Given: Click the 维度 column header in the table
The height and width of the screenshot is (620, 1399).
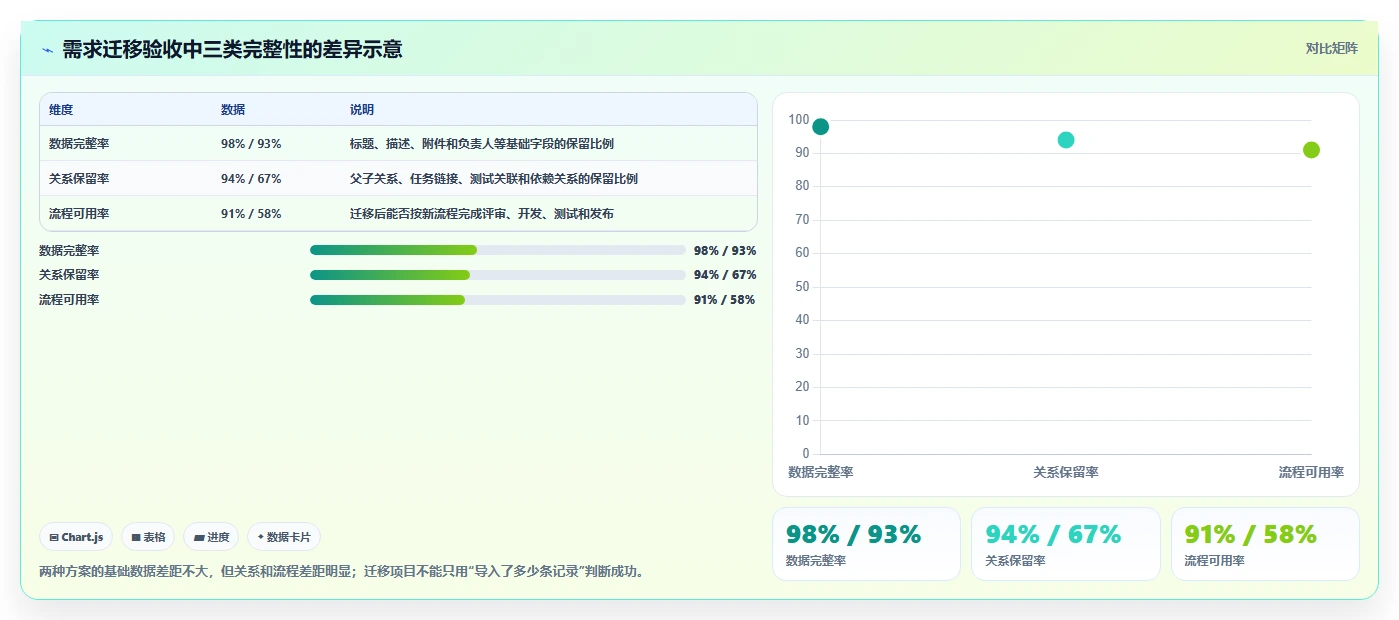Looking at the screenshot, I should 61,110.
